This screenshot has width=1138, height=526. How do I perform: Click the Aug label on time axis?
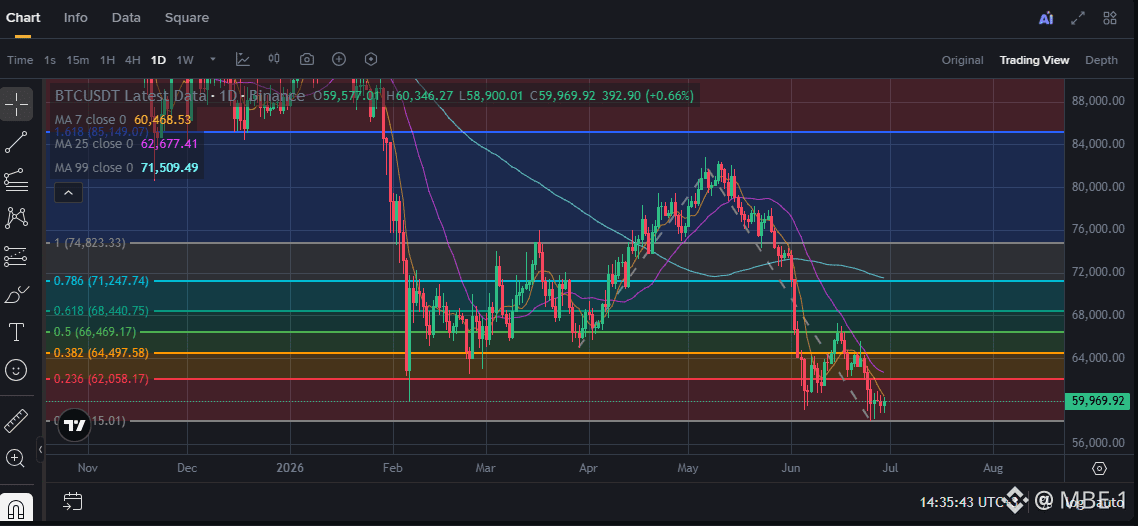pyautogui.click(x=993, y=468)
